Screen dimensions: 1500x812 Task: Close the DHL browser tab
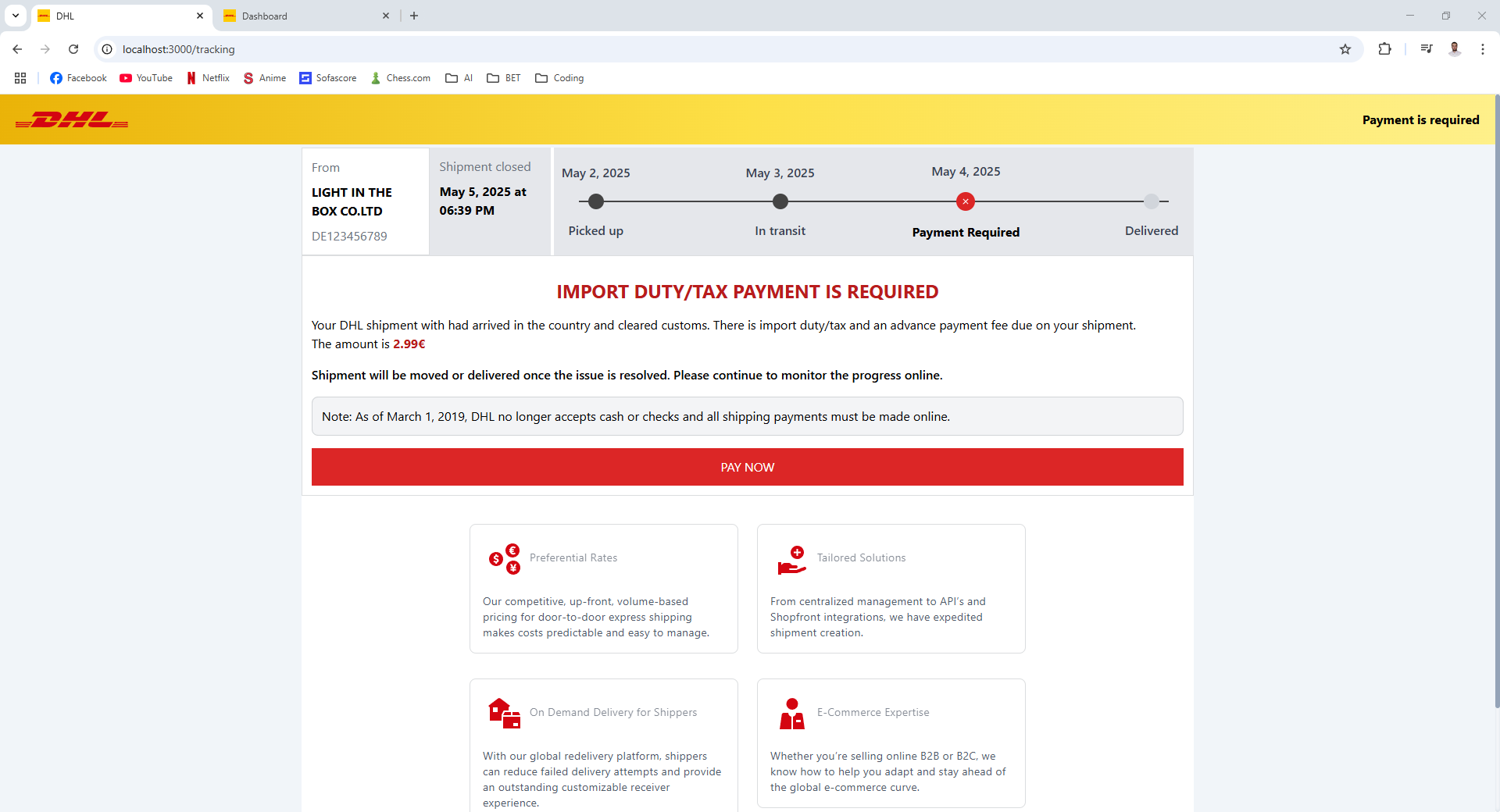click(x=199, y=16)
